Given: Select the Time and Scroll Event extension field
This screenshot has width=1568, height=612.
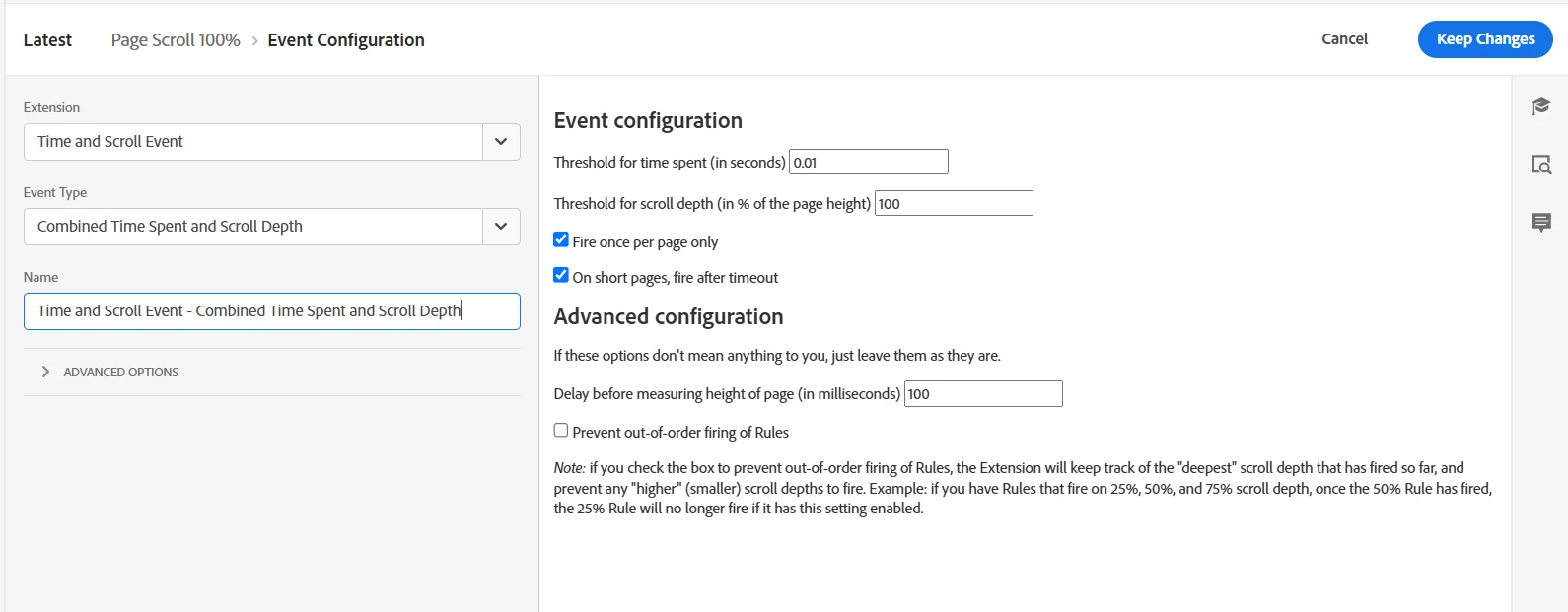Looking at the screenshot, I should [253, 142].
